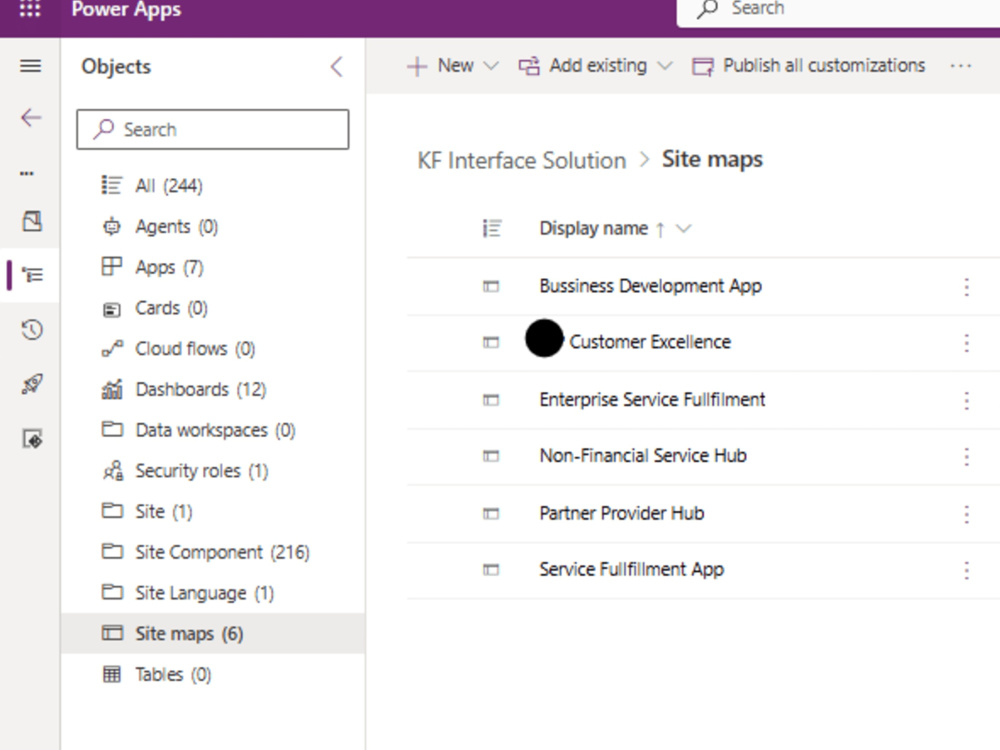Select Site Component (216) in objects list
The width and height of the screenshot is (1000, 750).
coord(213,552)
